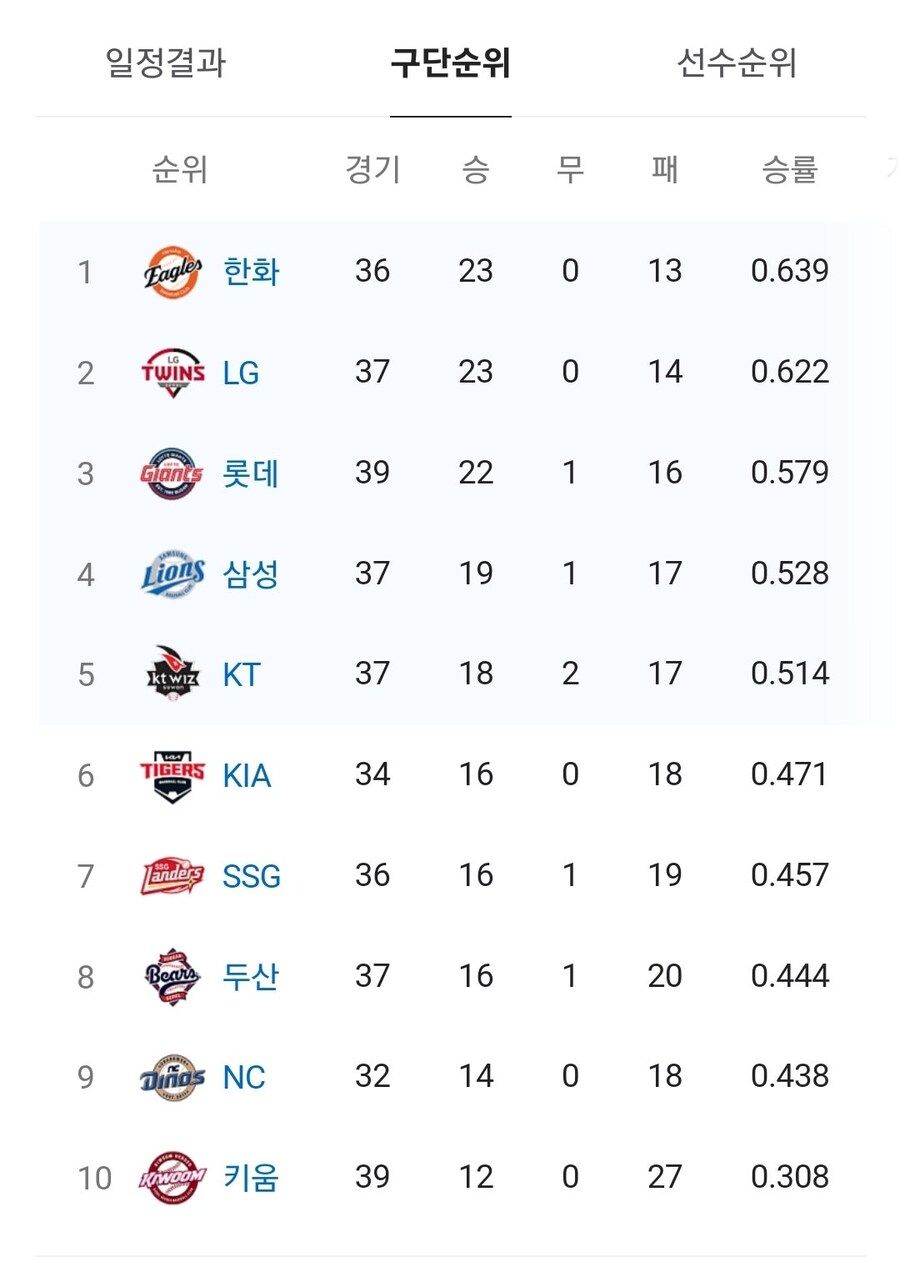This screenshot has width=900, height=1262.
Task: Click the KT Wiz team logo
Action: point(172,675)
